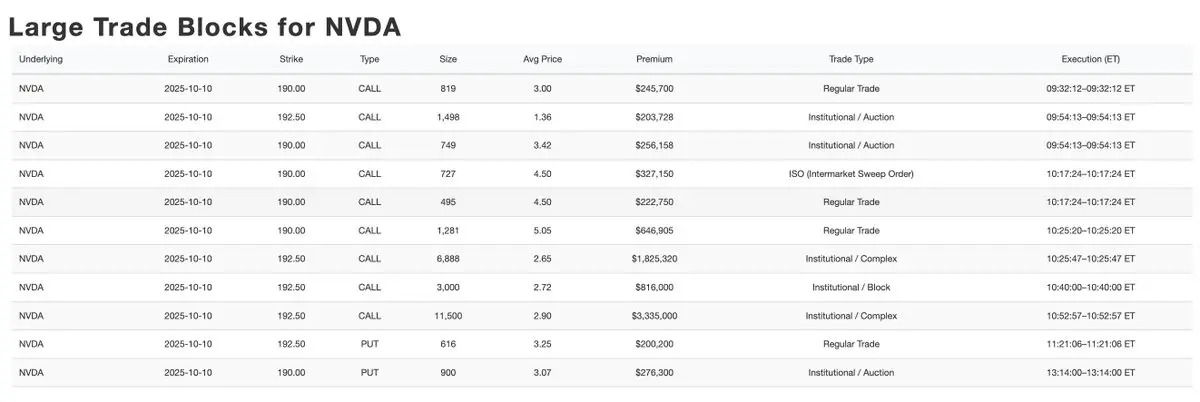
Task: Click the Trade Type column header
Action: point(851,59)
